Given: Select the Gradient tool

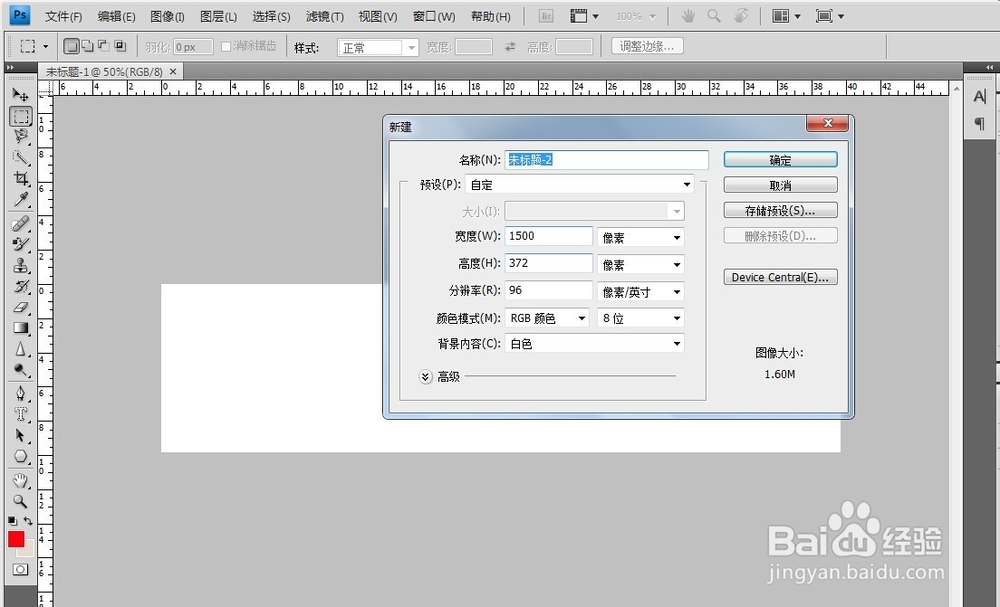Looking at the screenshot, I should 20,328.
